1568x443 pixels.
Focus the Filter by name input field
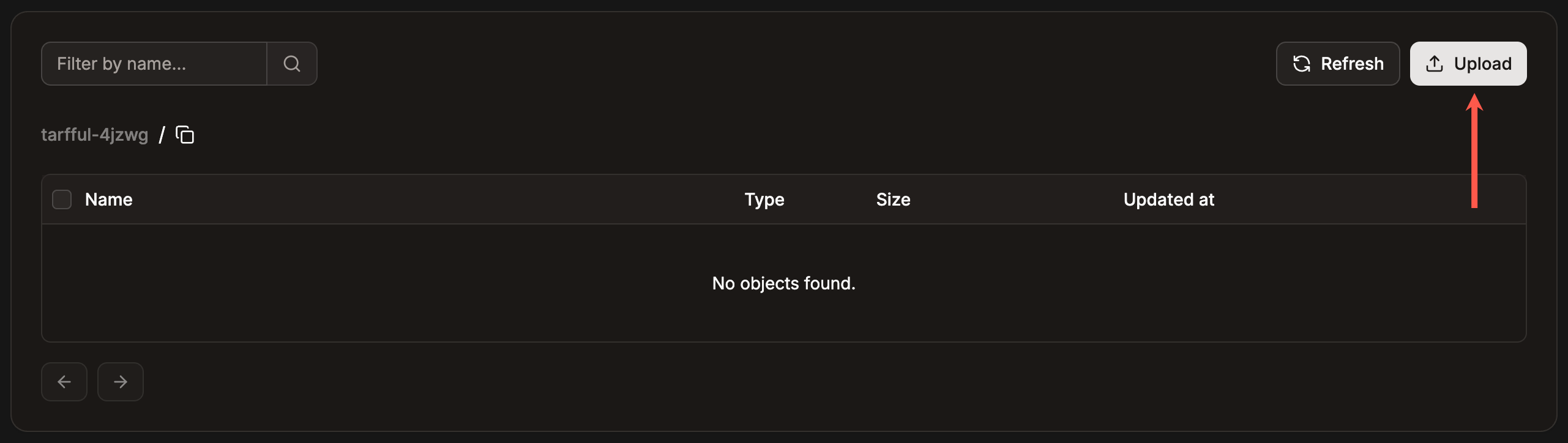[x=153, y=63]
